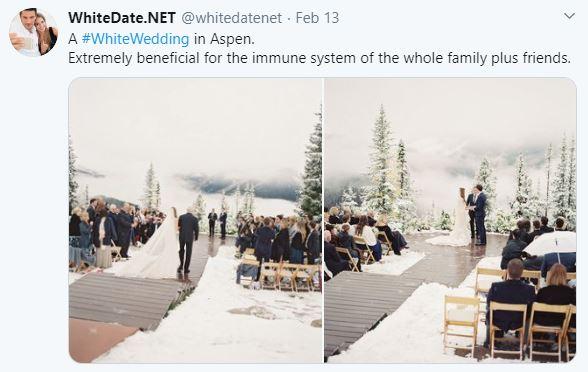Click the tallest snowy pine in the right photo

(x=381, y=165)
